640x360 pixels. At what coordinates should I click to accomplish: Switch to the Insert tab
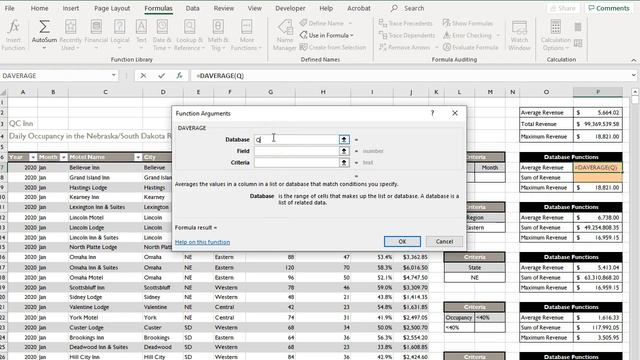71,8
